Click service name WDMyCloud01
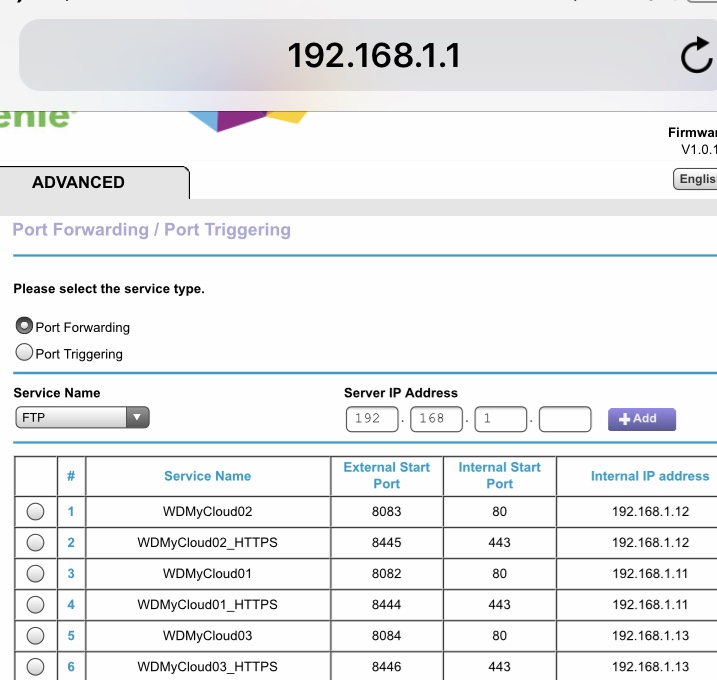The image size is (717, 680). [x=208, y=573]
